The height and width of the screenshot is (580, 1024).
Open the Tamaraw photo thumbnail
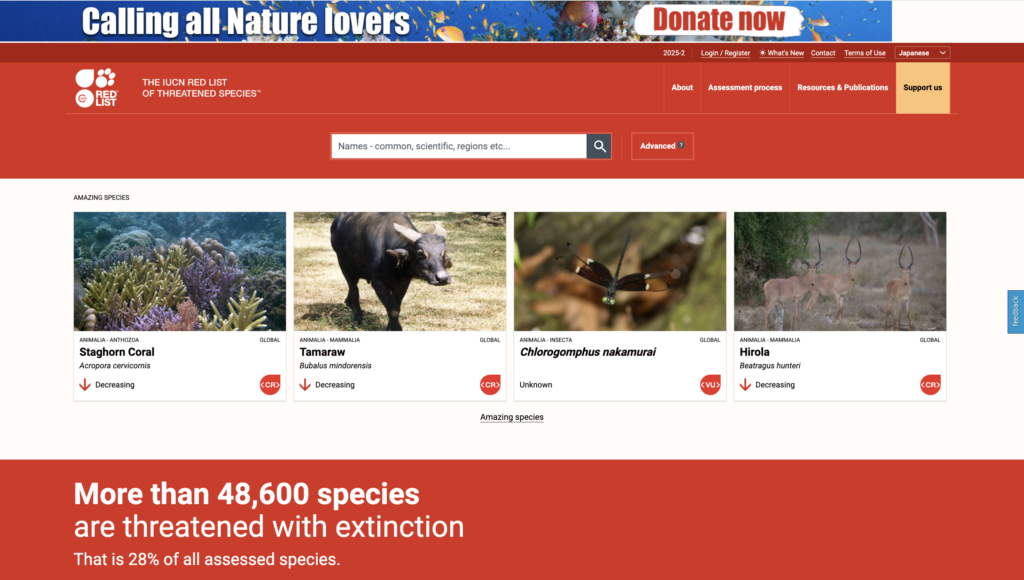(400, 271)
